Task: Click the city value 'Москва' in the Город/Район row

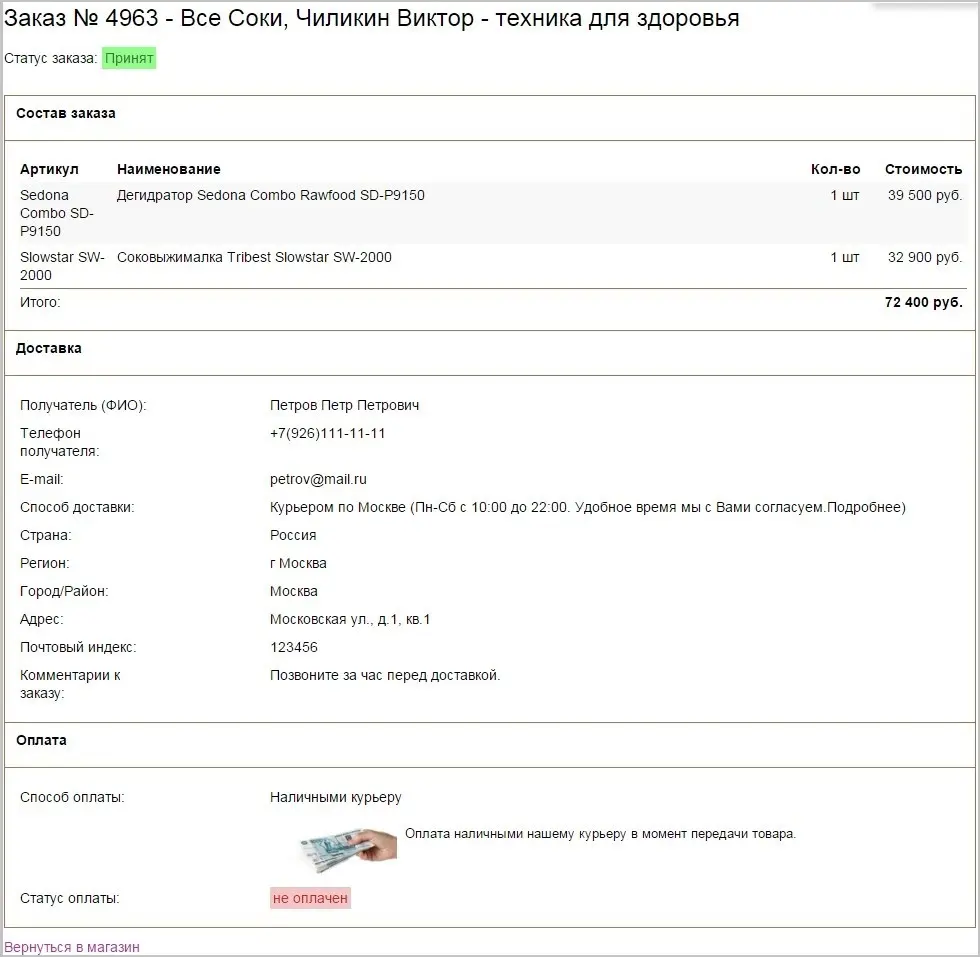Action: coord(294,591)
